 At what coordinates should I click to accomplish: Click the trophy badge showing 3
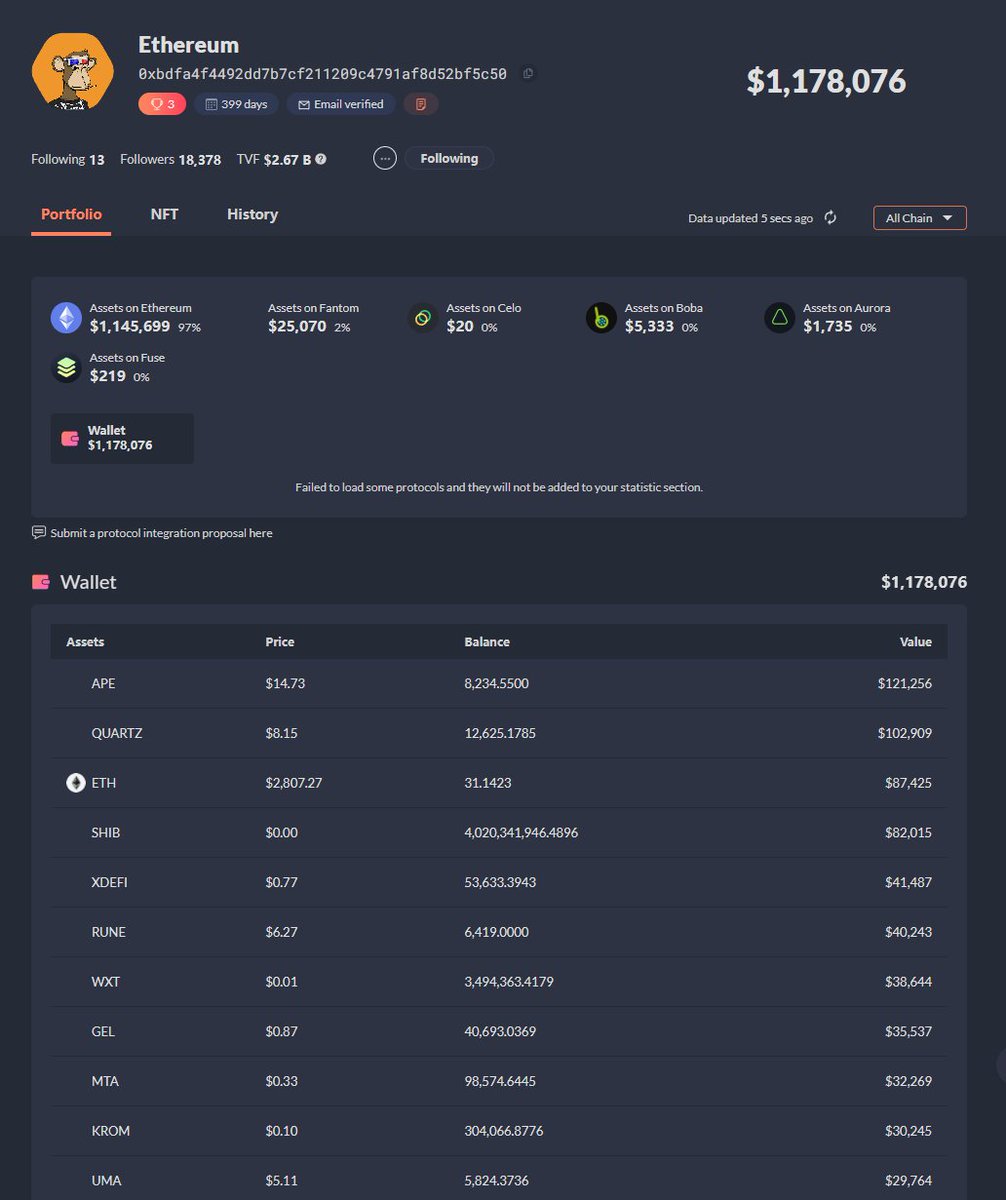tap(162, 104)
